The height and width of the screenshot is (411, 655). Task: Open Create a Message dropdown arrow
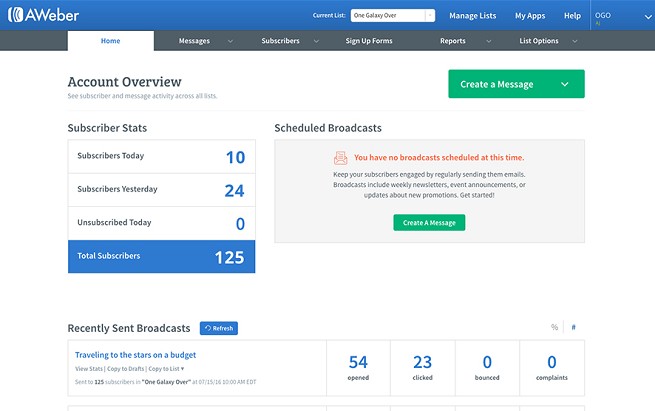tap(565, 84)
